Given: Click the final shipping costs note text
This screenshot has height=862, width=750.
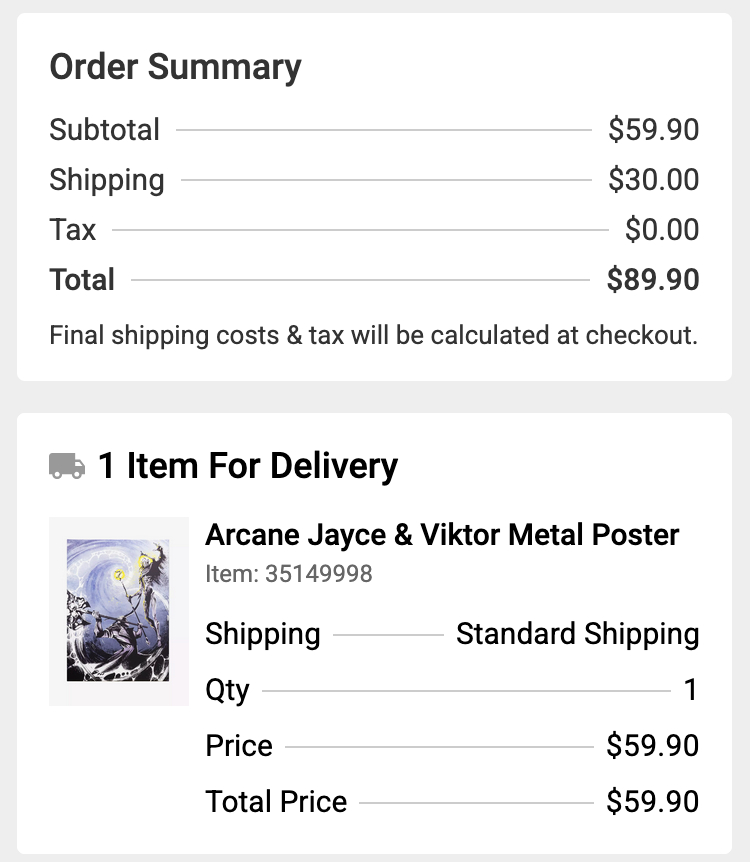Looking at the screenshot, I should pos(373,335).
